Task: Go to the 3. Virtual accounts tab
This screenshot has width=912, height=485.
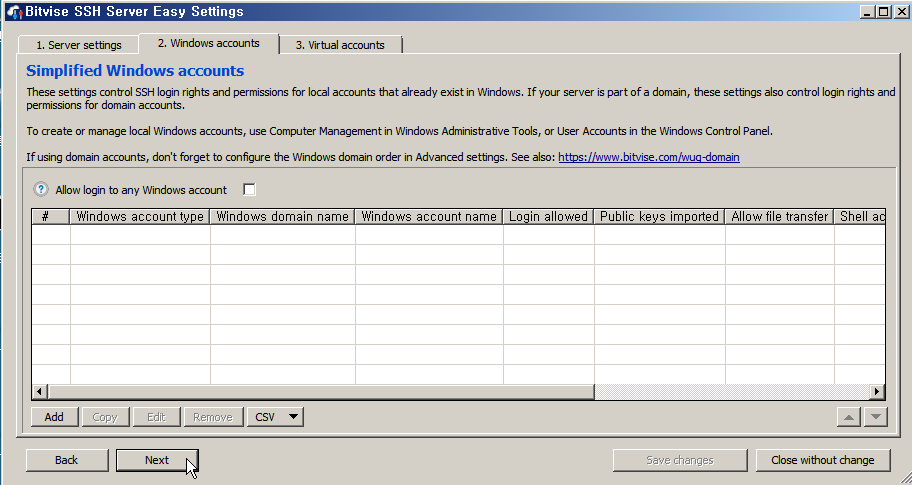Action: [340, 45]
